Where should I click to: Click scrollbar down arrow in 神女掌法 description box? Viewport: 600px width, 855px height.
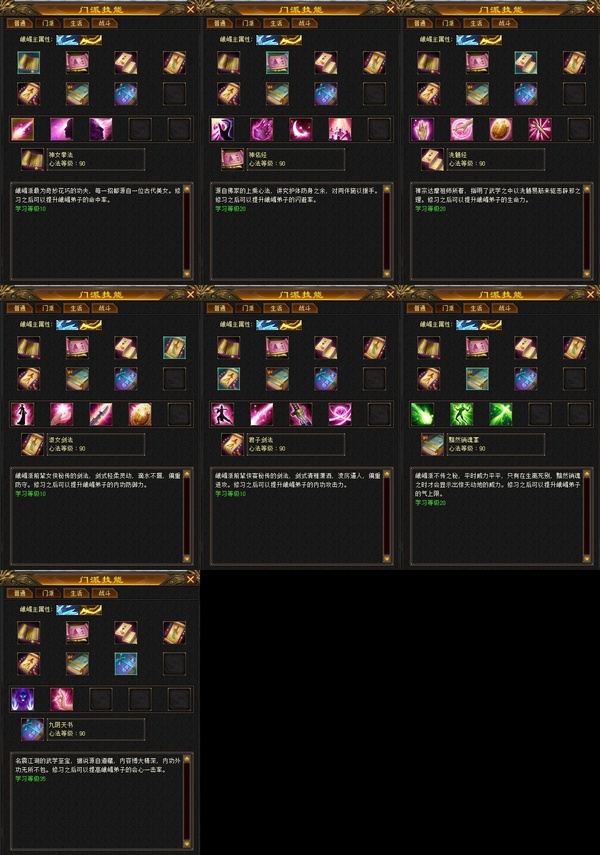[187, 274]
